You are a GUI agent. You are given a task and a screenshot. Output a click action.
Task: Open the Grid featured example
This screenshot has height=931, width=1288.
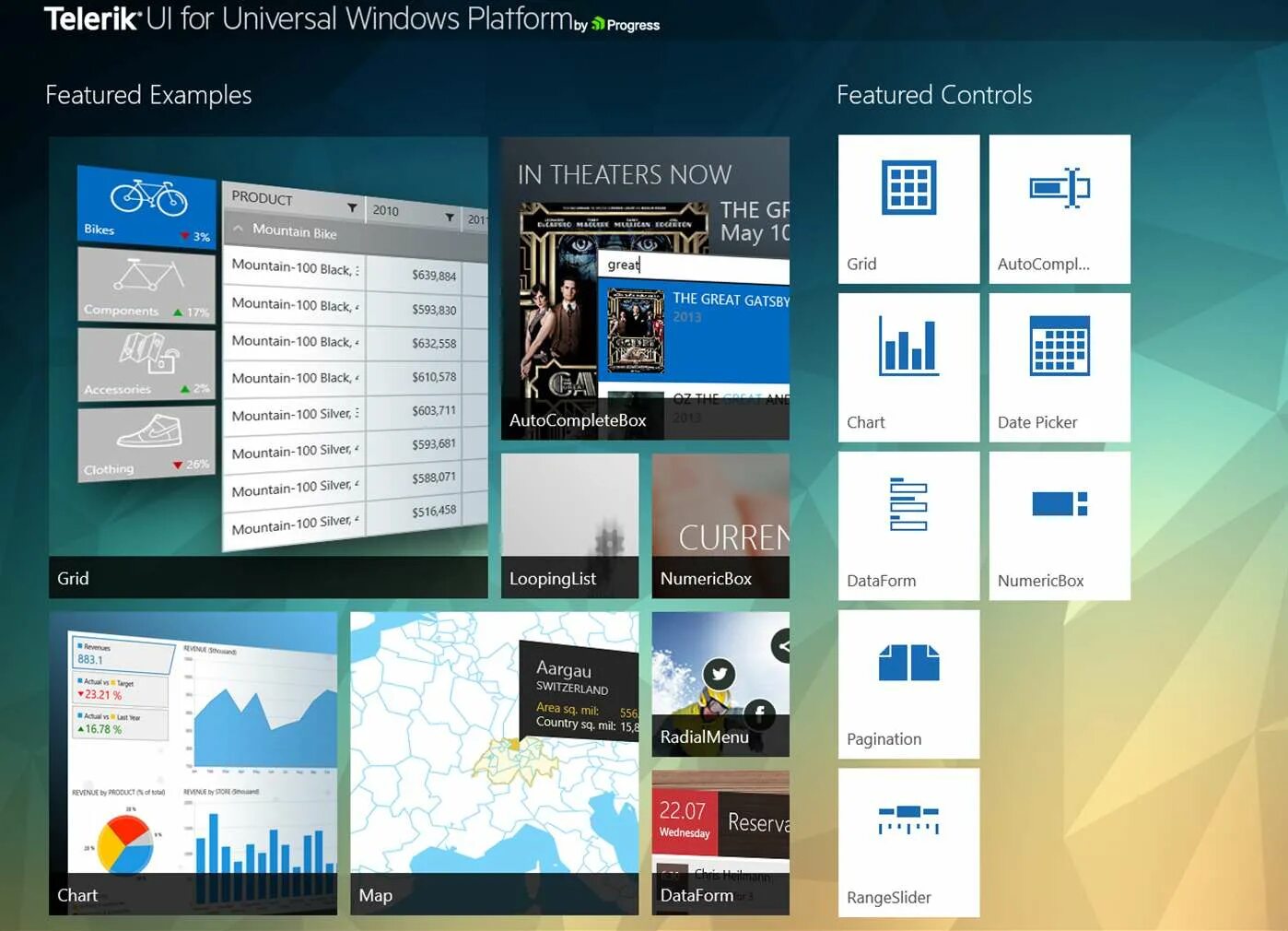268,368
